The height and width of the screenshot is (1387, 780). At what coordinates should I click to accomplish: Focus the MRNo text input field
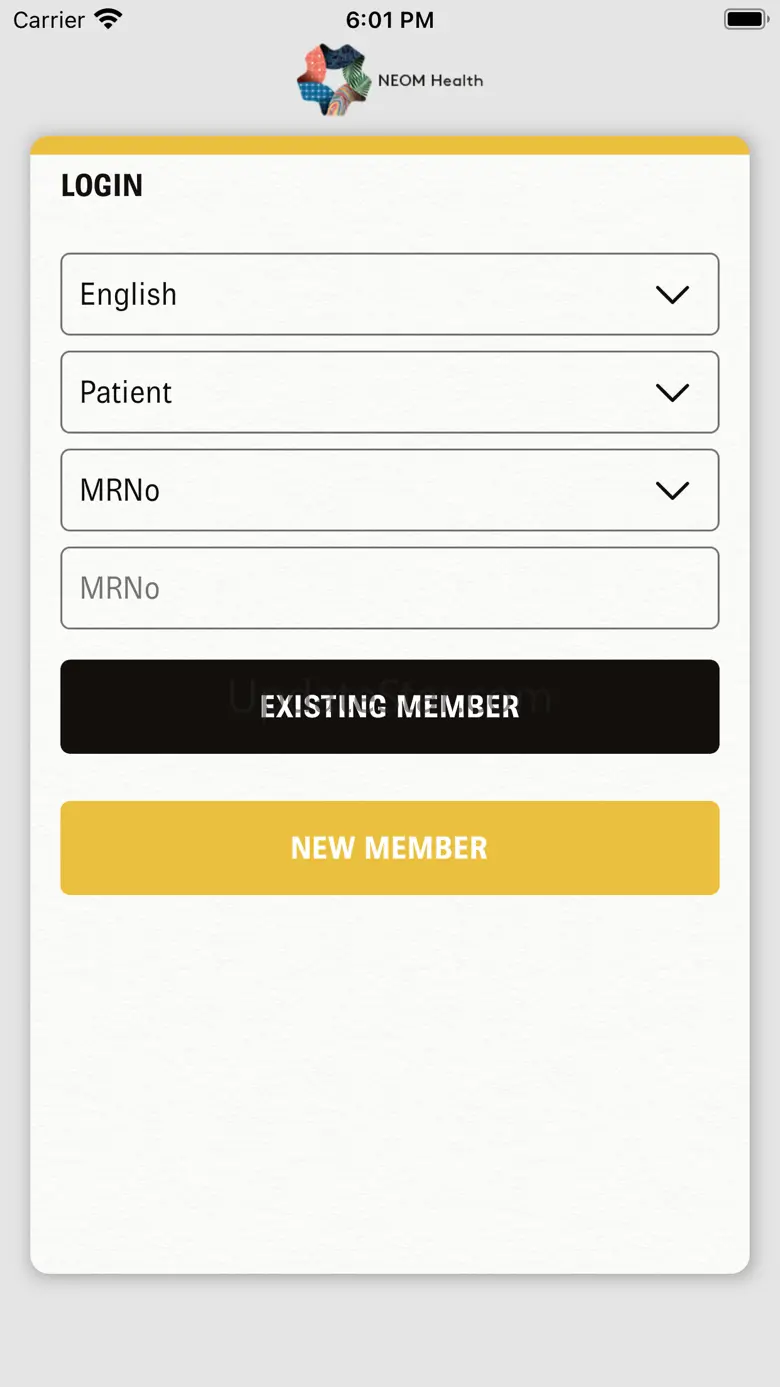click(390, 589)
